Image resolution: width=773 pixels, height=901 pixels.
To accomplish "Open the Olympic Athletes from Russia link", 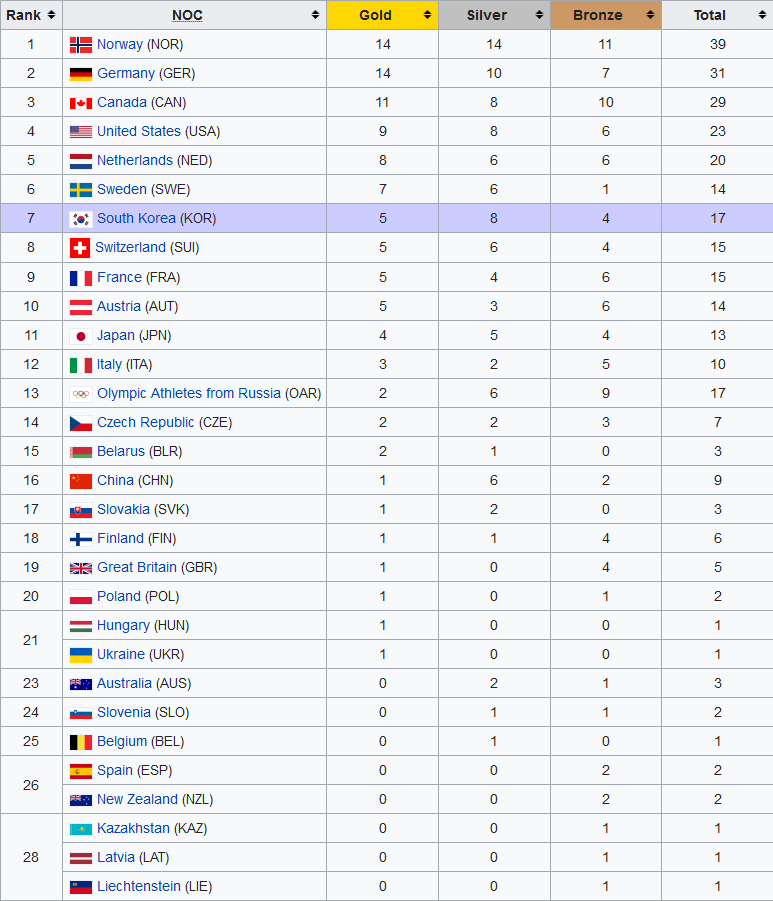I will (x=189, y=393).
